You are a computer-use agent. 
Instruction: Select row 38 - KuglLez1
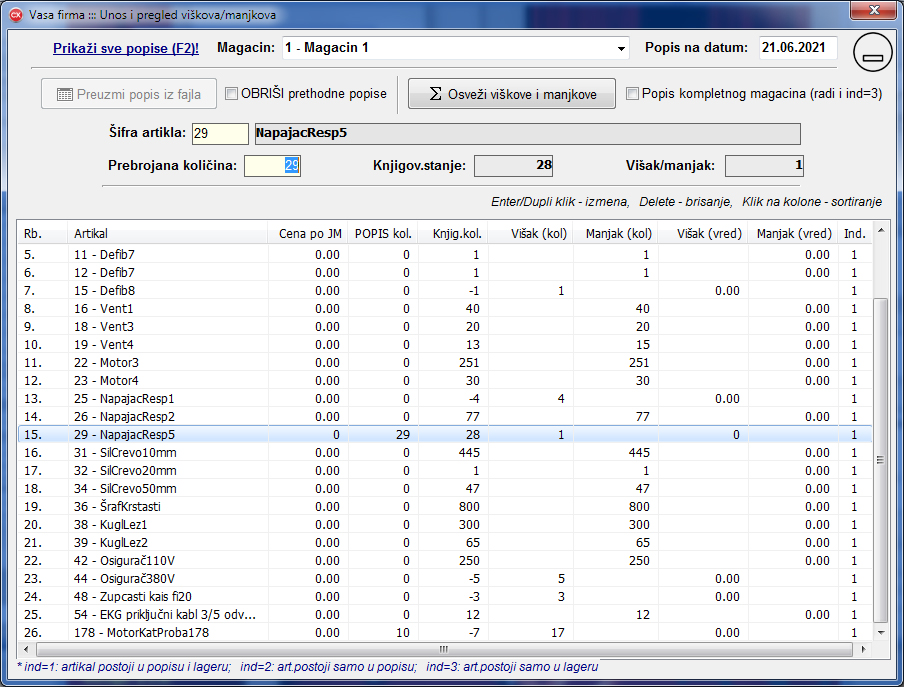pos(445,524)
